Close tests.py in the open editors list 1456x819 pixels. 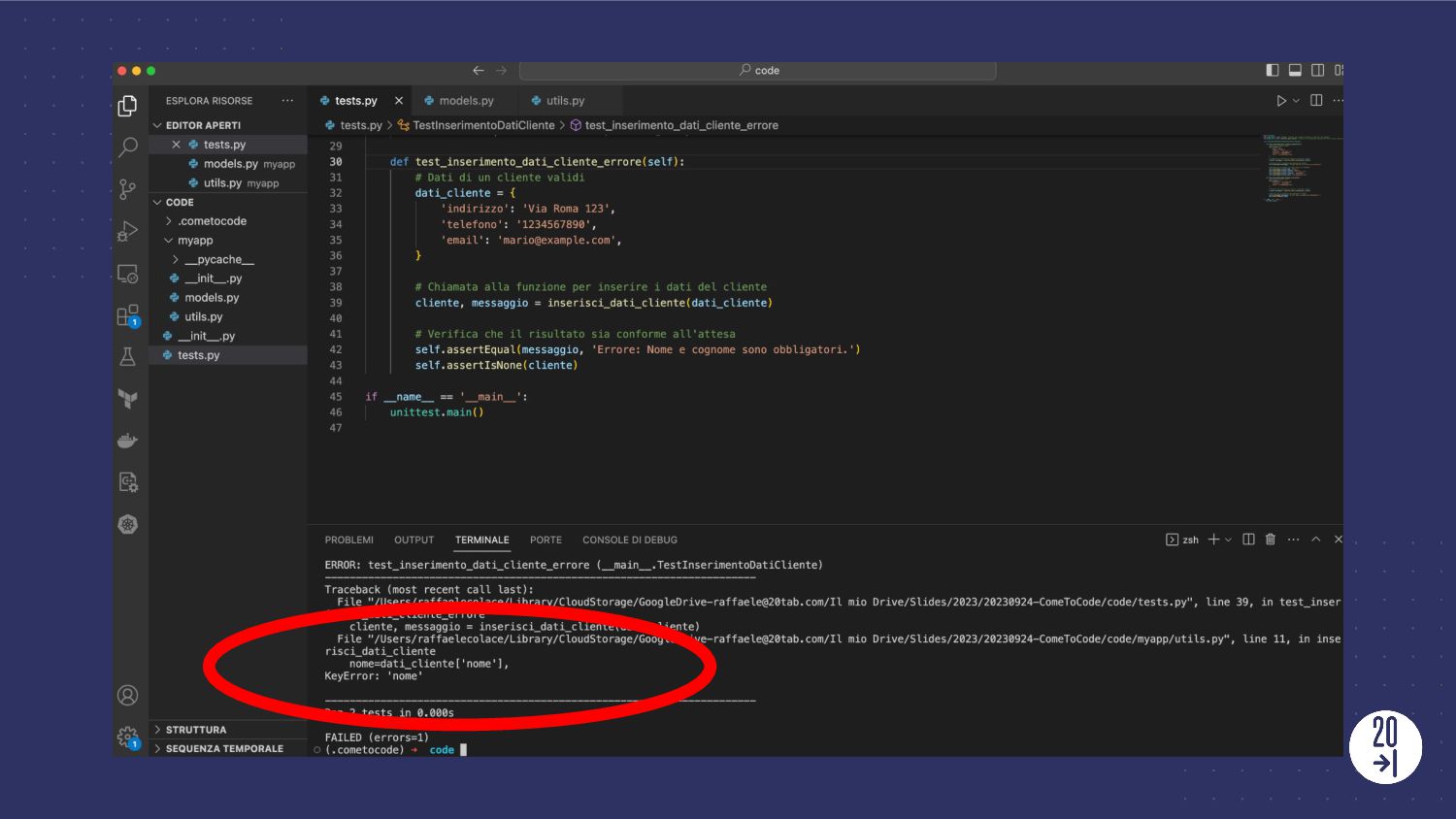(x=176, y=145)
